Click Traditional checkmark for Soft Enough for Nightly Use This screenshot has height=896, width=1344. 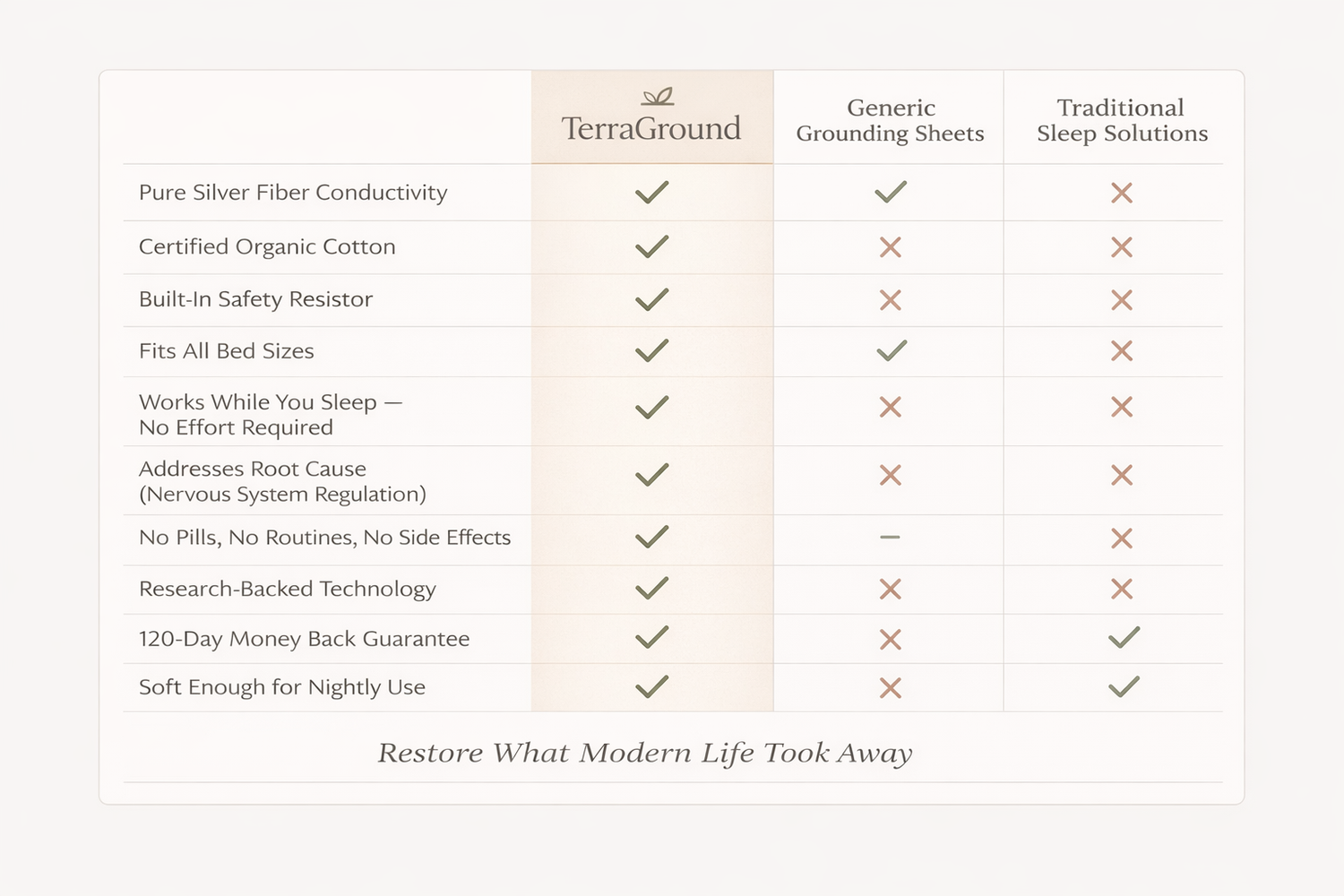pyautogui.click(x=1124, y=687)
